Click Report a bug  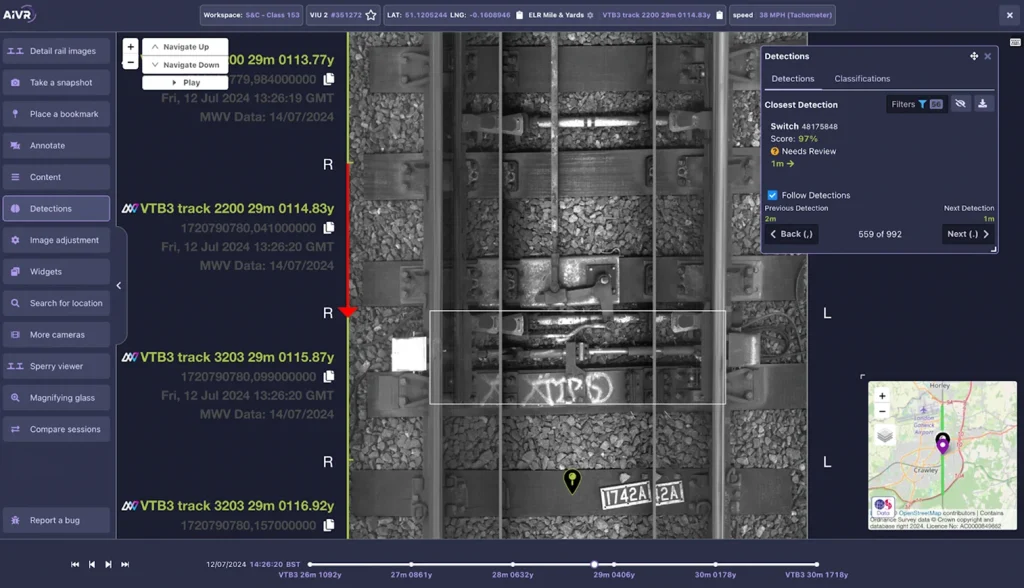56,520
